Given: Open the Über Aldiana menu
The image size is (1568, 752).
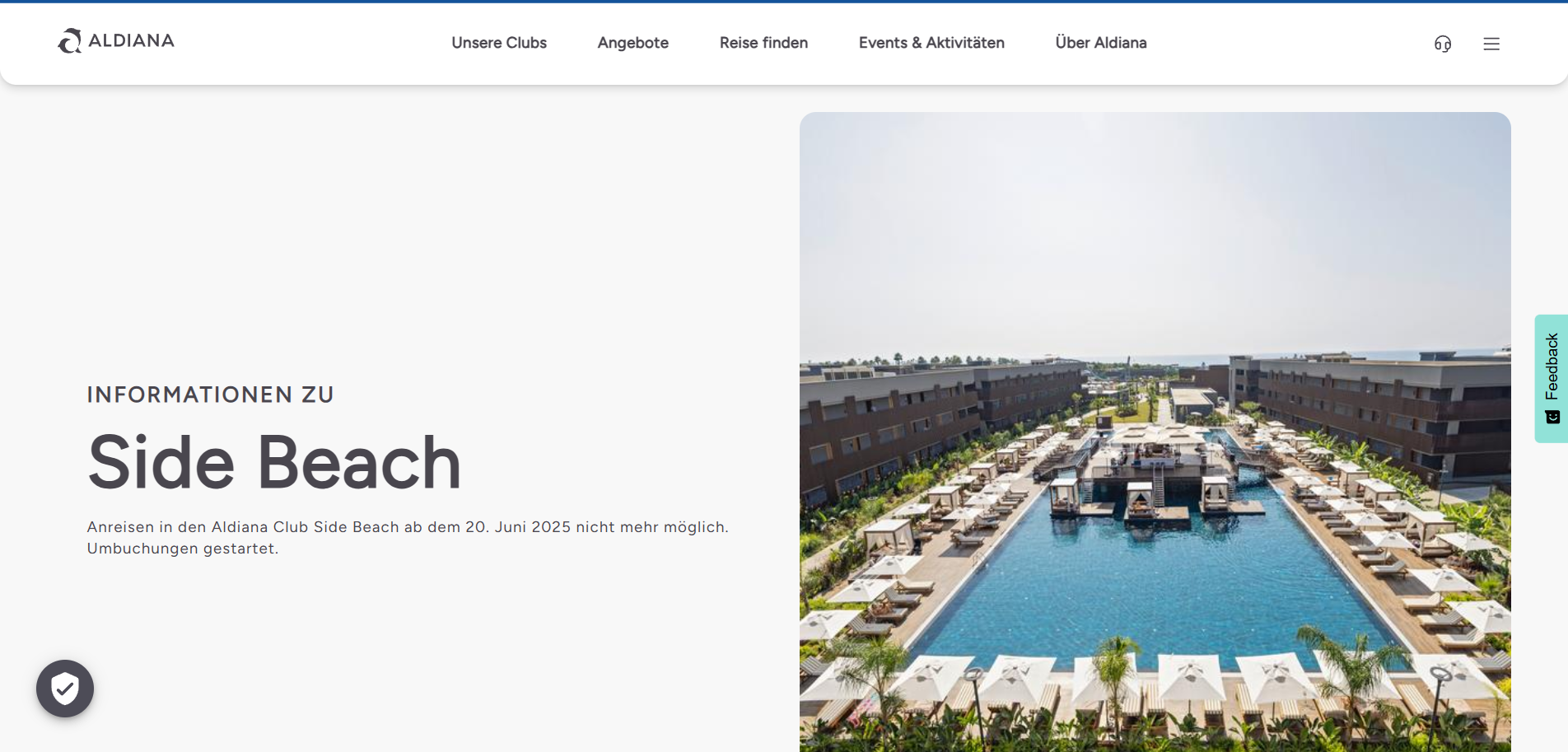Looking at the screenshot, I should (1101, 43).
